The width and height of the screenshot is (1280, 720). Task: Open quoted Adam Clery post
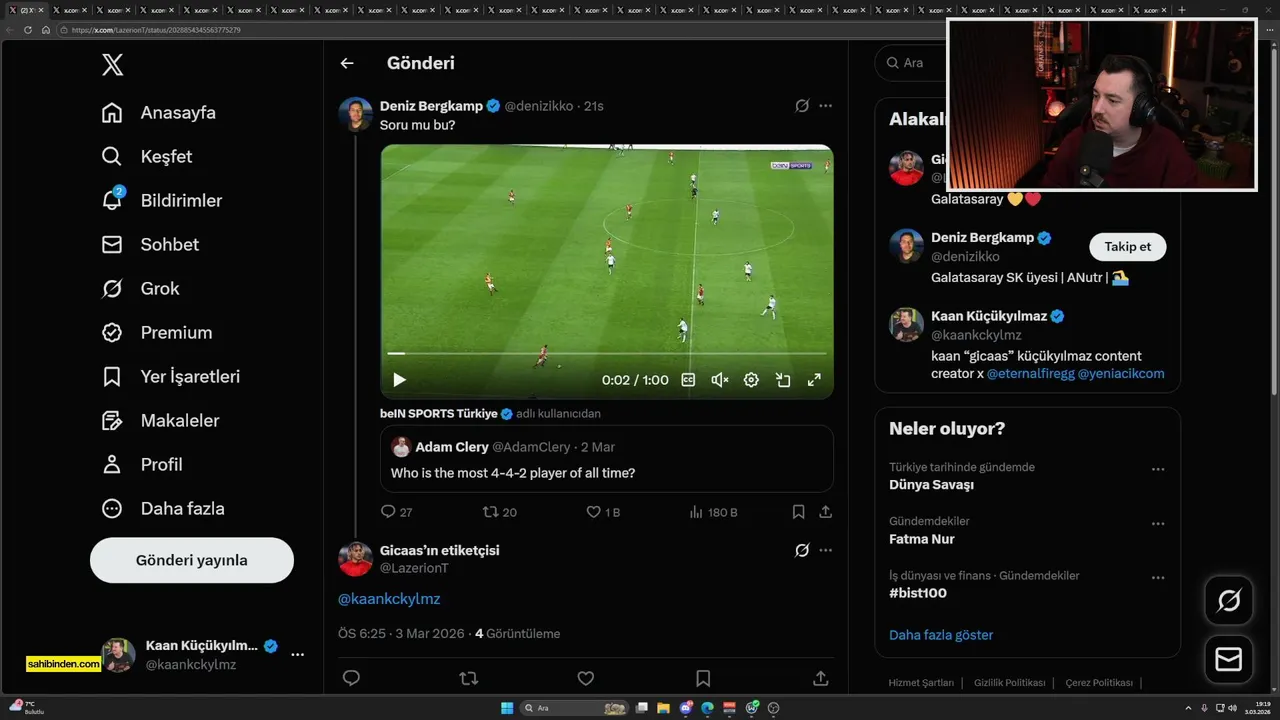point(607,459)
